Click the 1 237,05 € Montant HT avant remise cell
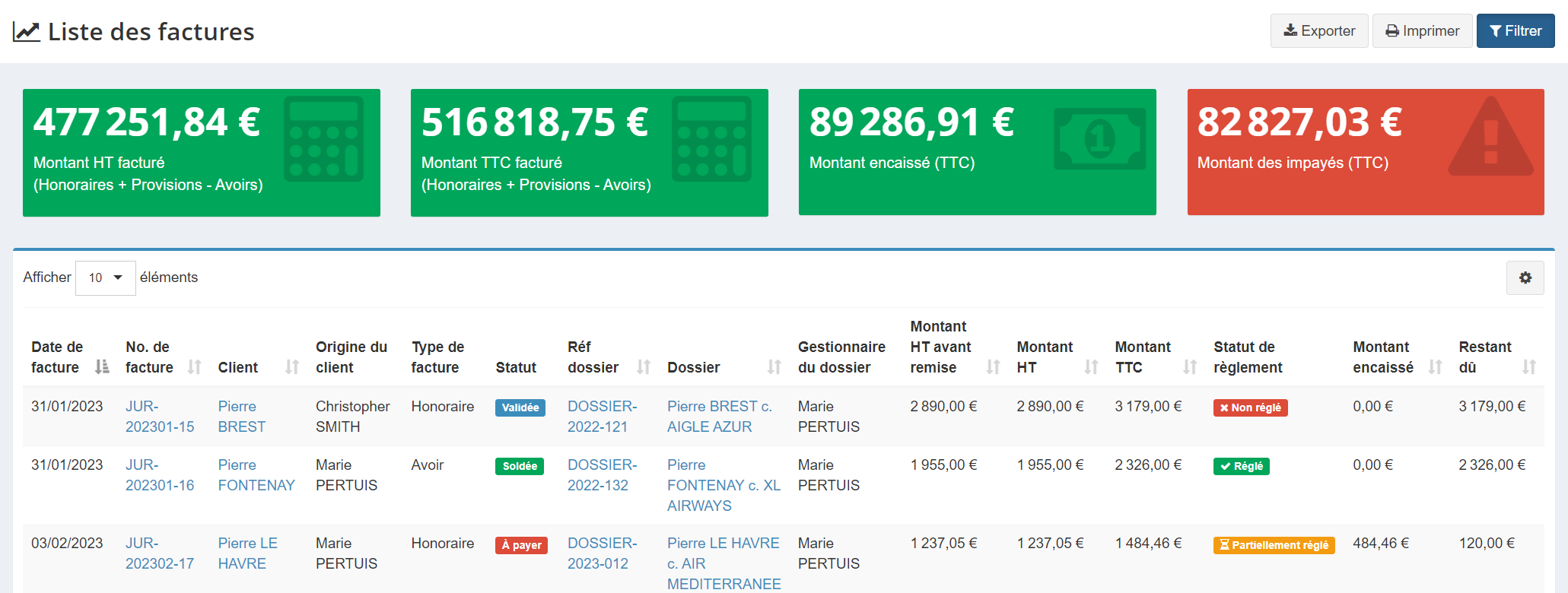The width and height of the screenshot is (1568, 593). 943,544
